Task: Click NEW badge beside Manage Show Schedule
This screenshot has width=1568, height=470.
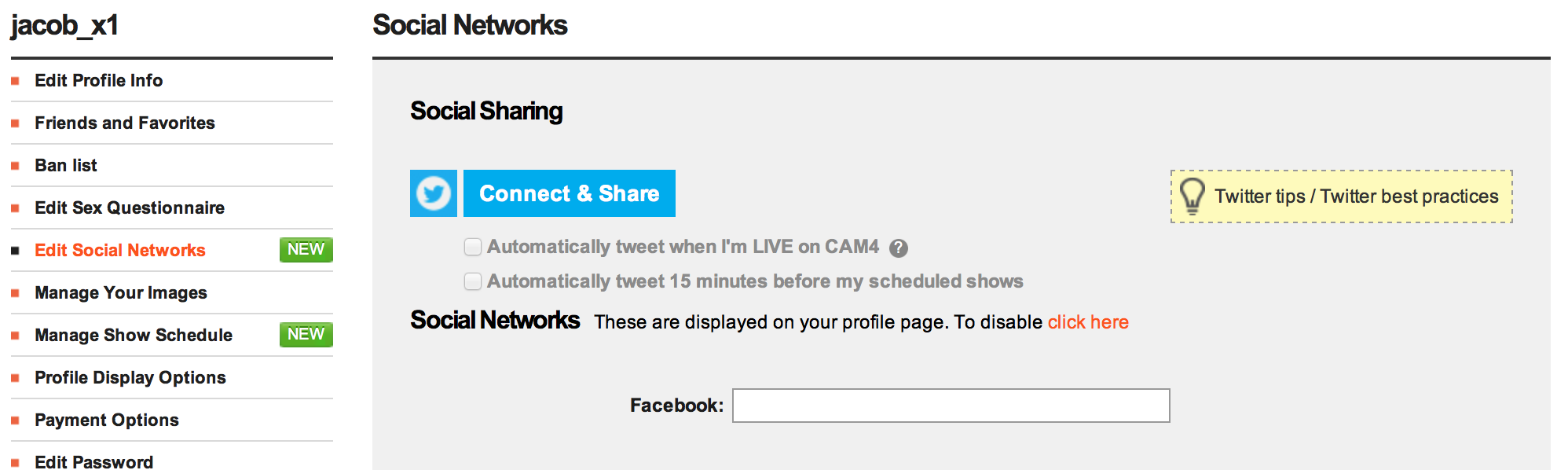Action: pos(306,335)
